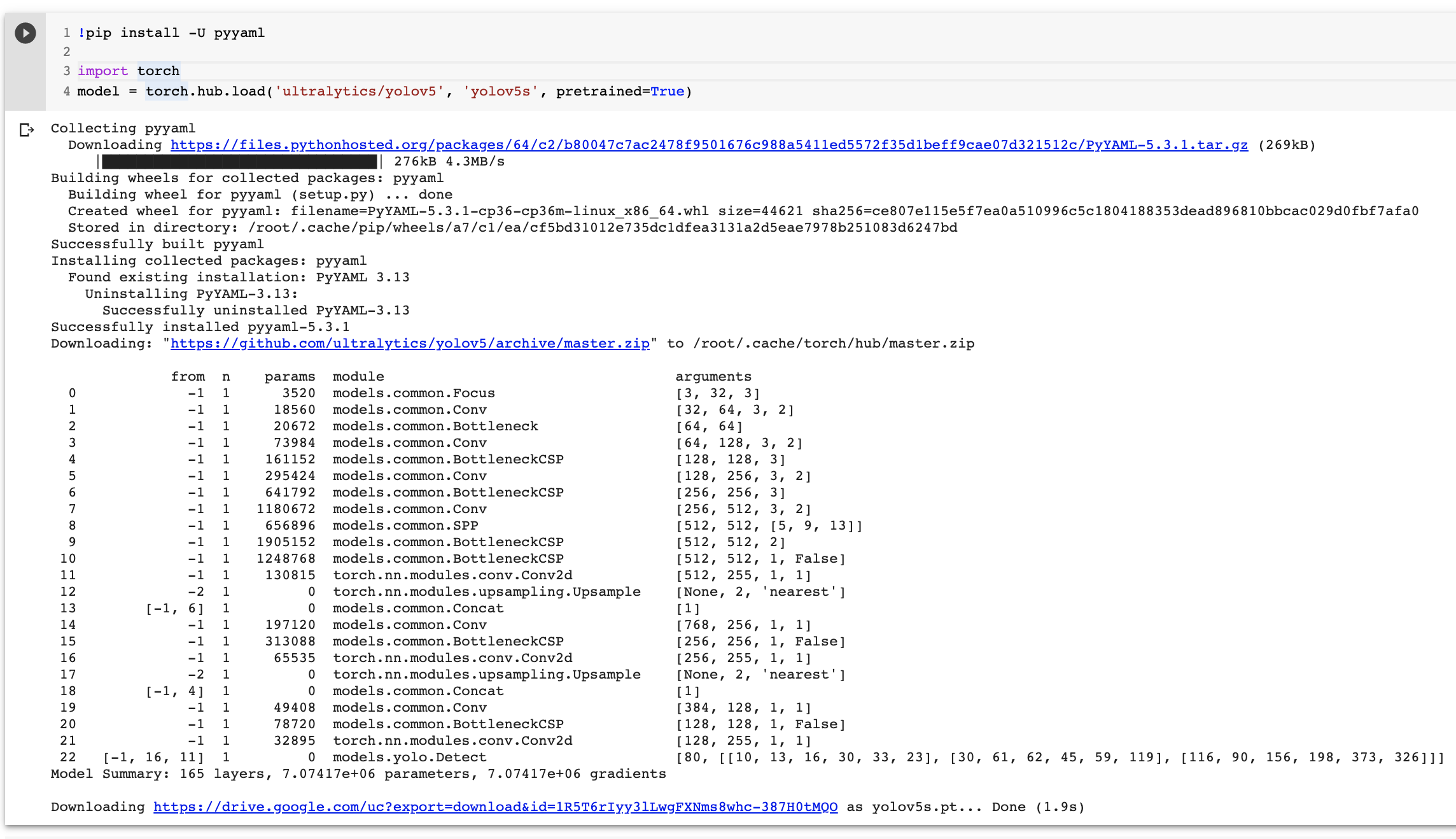
Task: Click 'torch.nn.modules.upsampling.Upsample' in row 17
Action: (487, 675)
